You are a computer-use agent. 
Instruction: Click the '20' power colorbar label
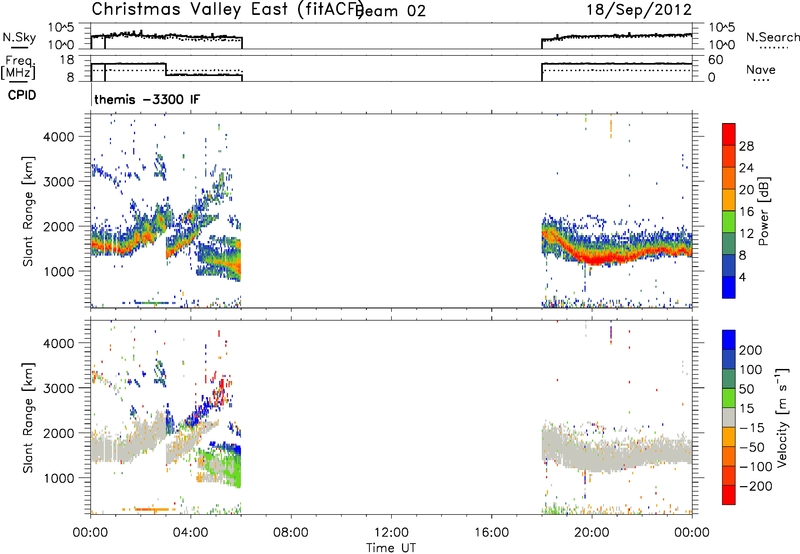(746, 190)
